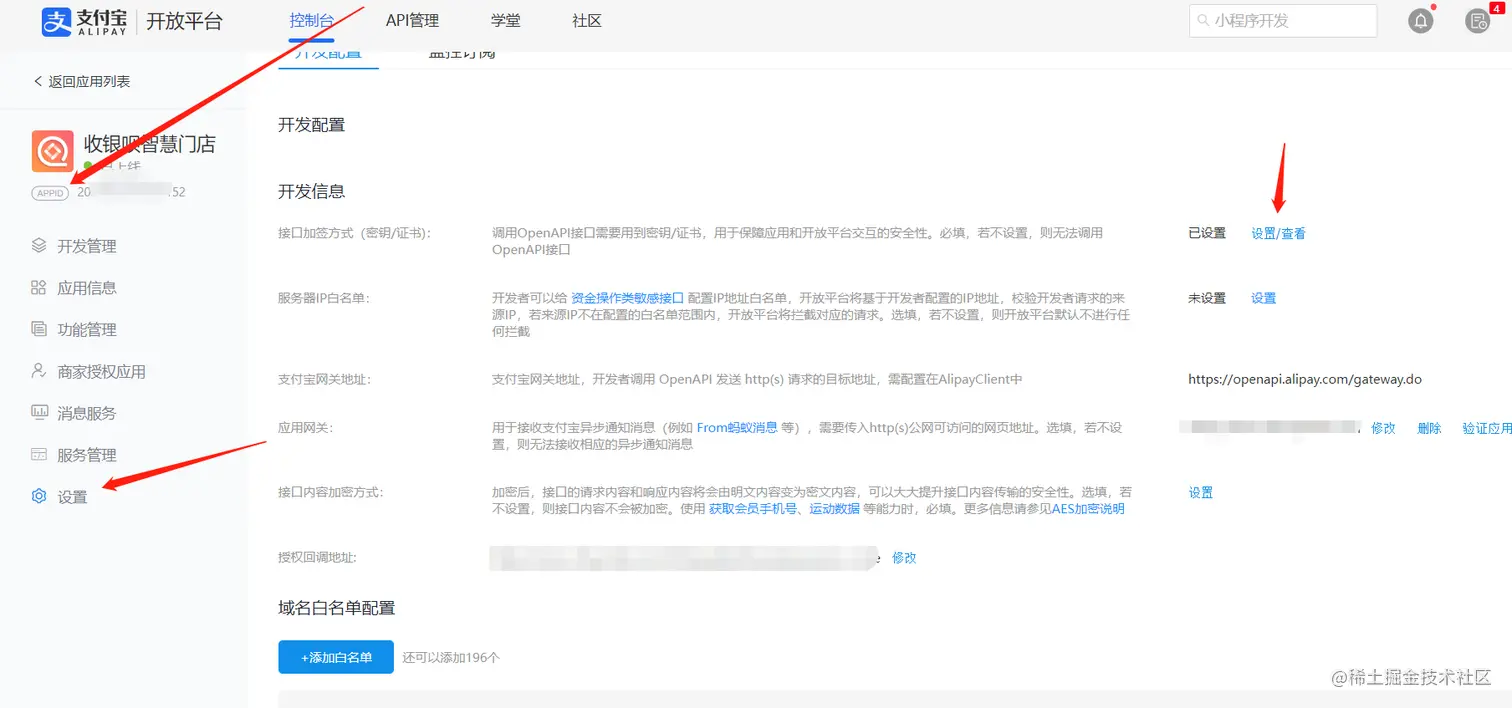This screenshot has height=708, width=1512.
Task: Click 设置 for 接口内容加密方式
Action: point(1200,492)
